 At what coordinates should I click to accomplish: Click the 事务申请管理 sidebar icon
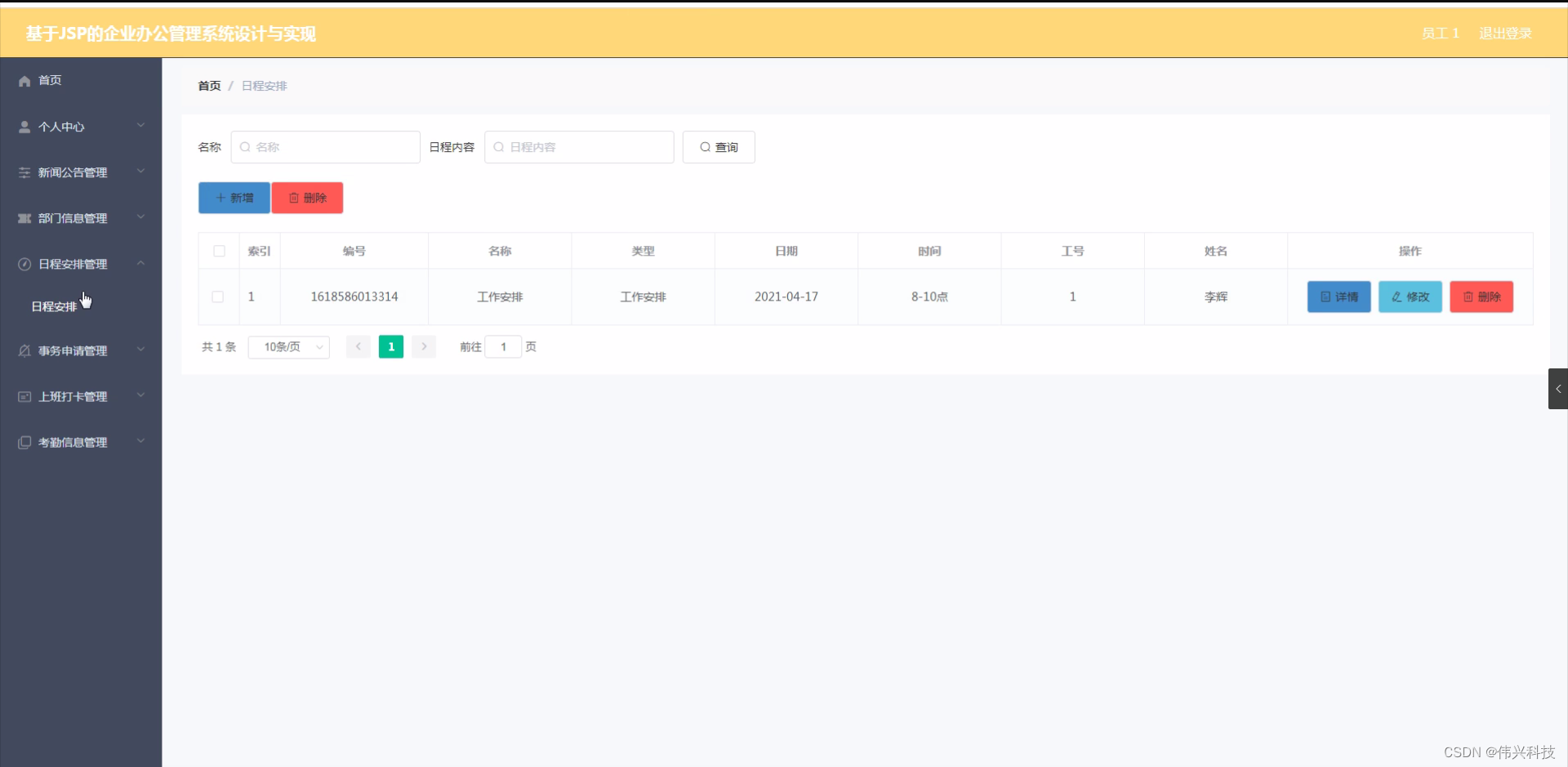(23, 350)
